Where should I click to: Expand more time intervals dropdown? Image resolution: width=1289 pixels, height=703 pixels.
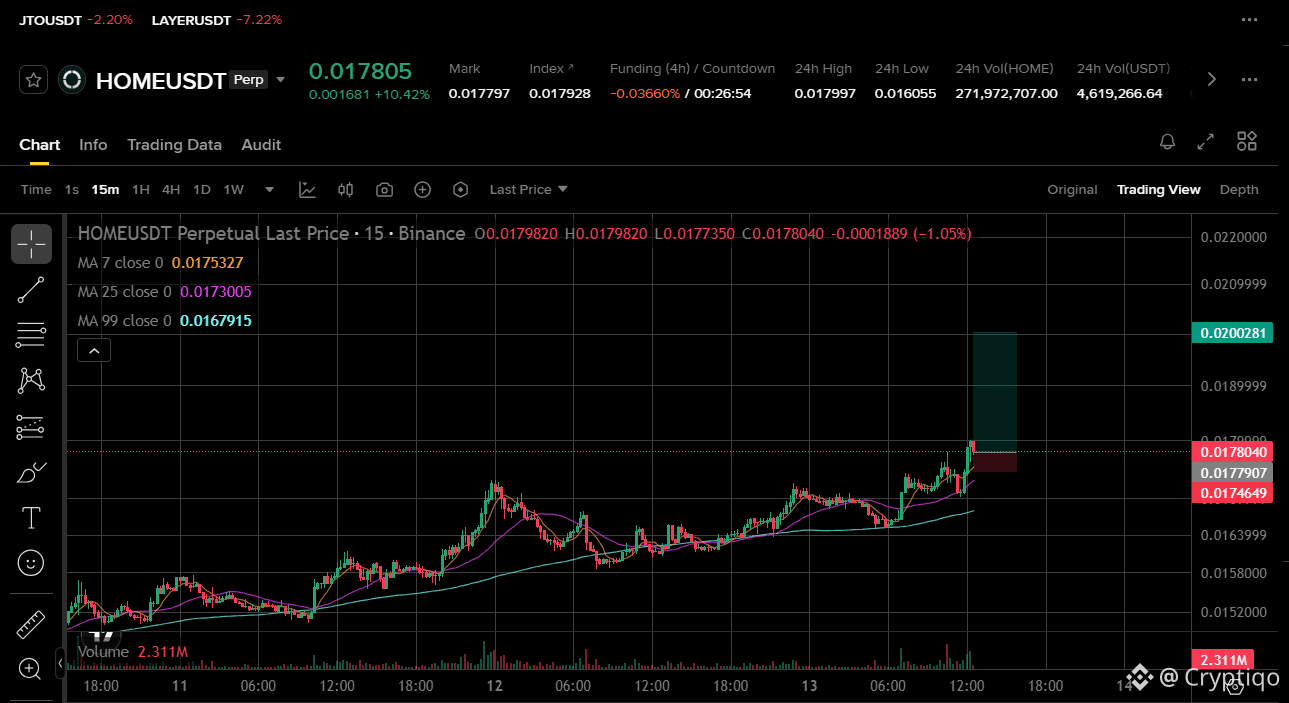tap(269, 189)
